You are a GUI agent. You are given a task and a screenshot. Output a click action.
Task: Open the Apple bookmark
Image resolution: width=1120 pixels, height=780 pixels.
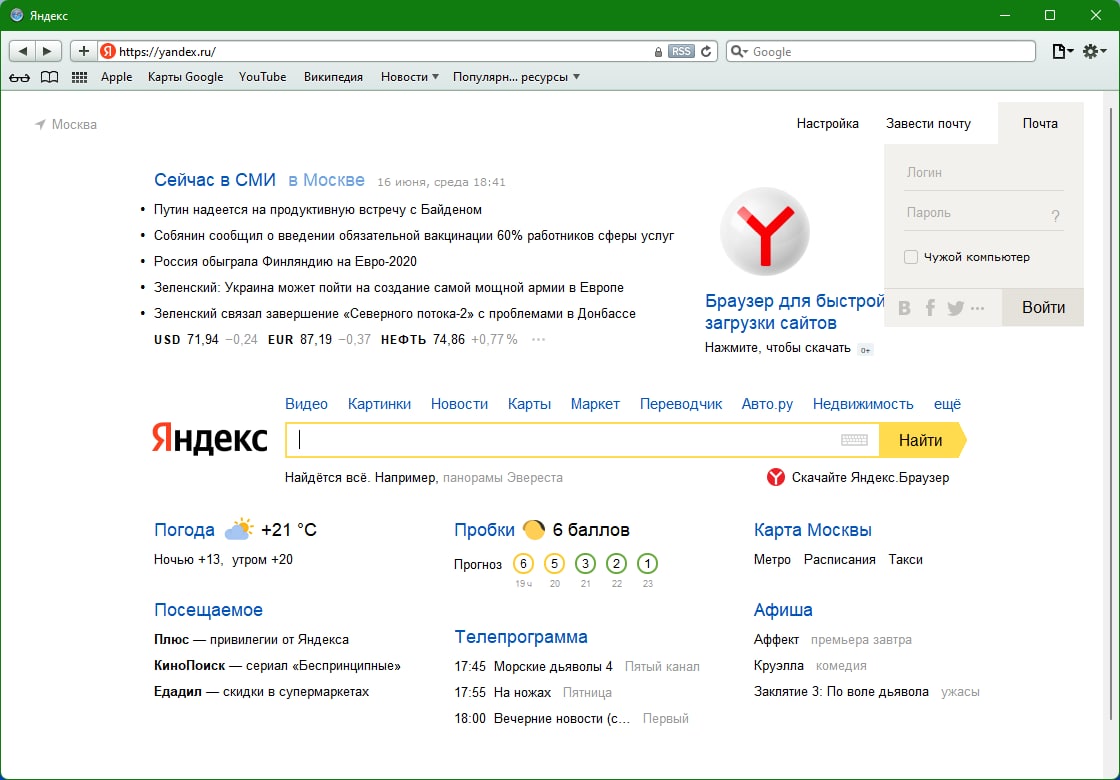click(116, 77)
